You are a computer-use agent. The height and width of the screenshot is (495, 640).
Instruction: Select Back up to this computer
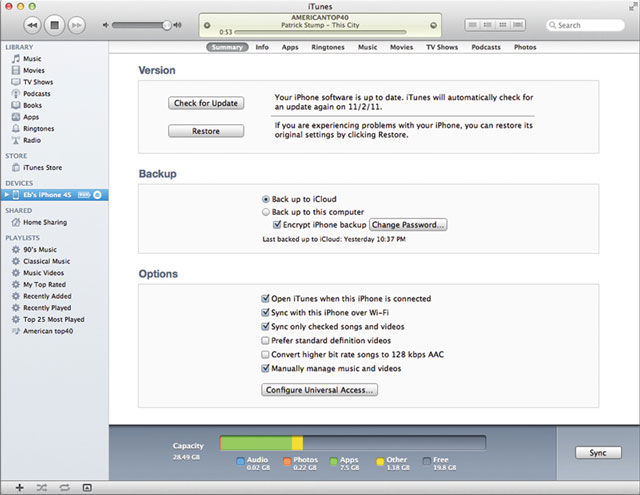266,212
